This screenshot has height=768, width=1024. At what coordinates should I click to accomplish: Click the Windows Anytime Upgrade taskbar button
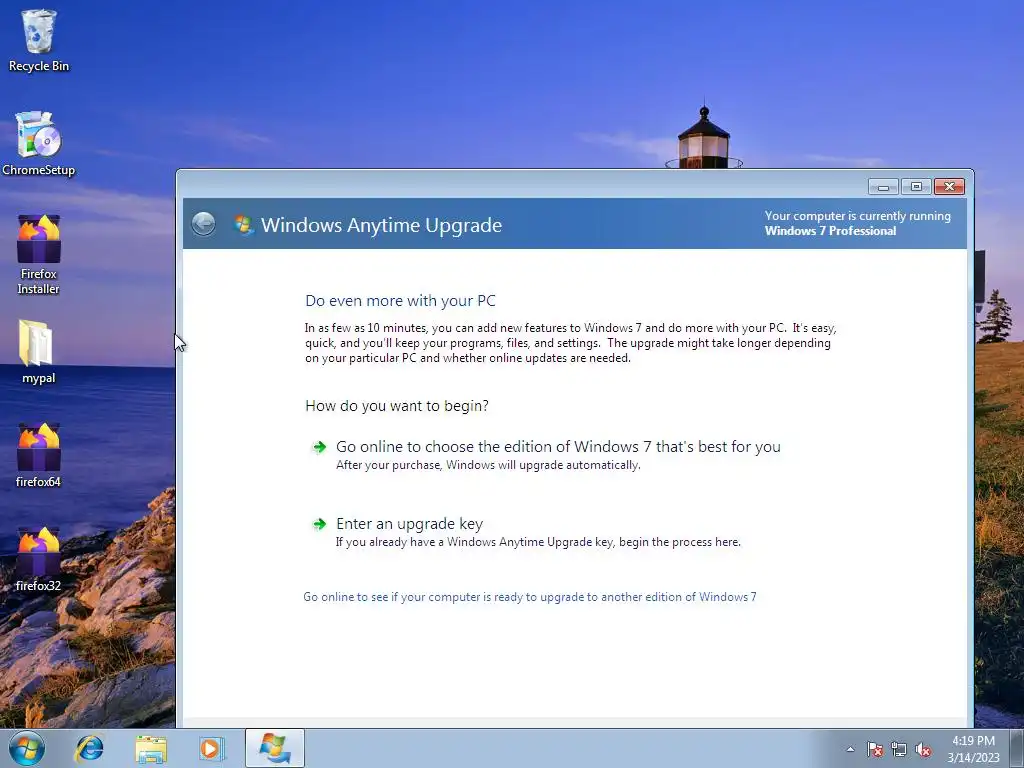[x=275, y=748]
